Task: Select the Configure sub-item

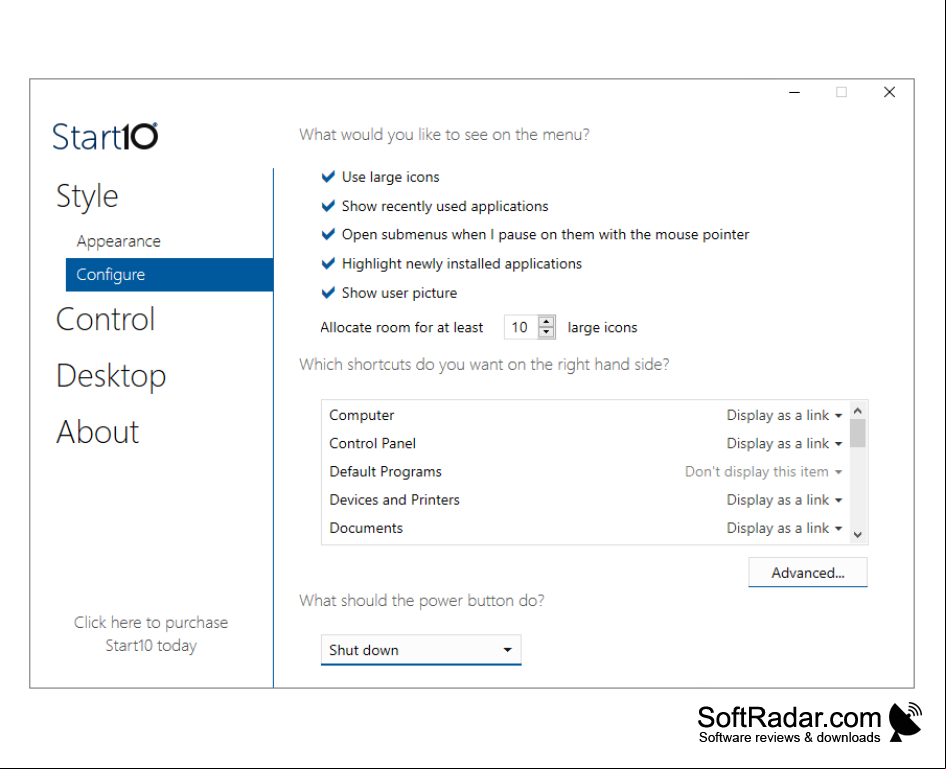Action: point(170,275)
